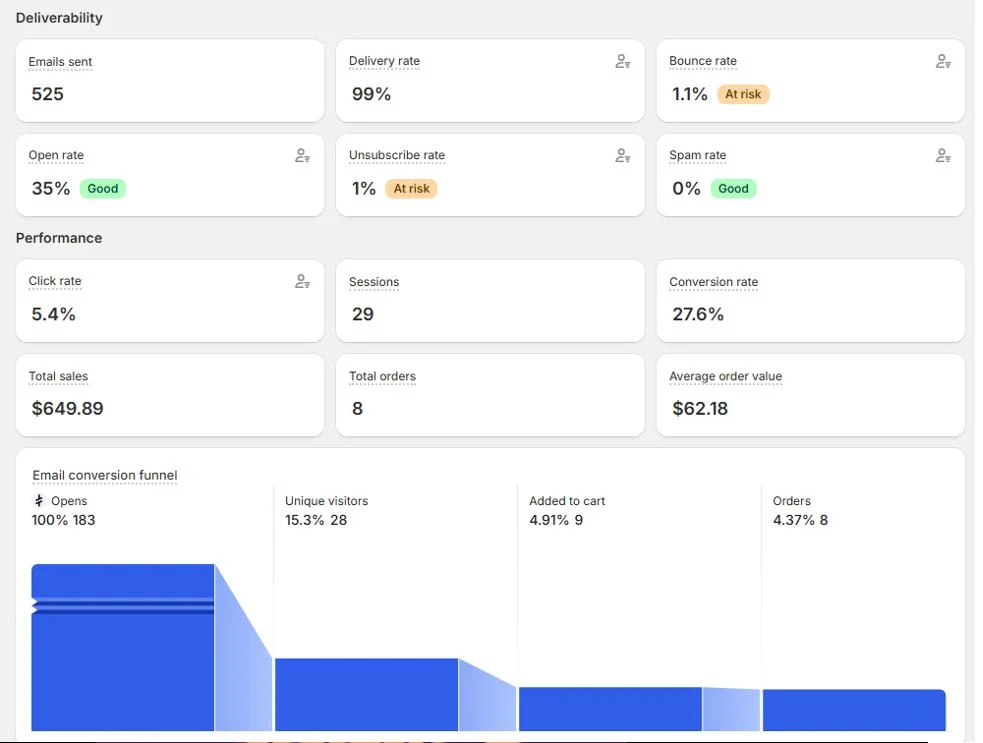Click the Click rate customer filter icon
The height and width of the screenshot is (743, 983).
[x=302, y=282]
